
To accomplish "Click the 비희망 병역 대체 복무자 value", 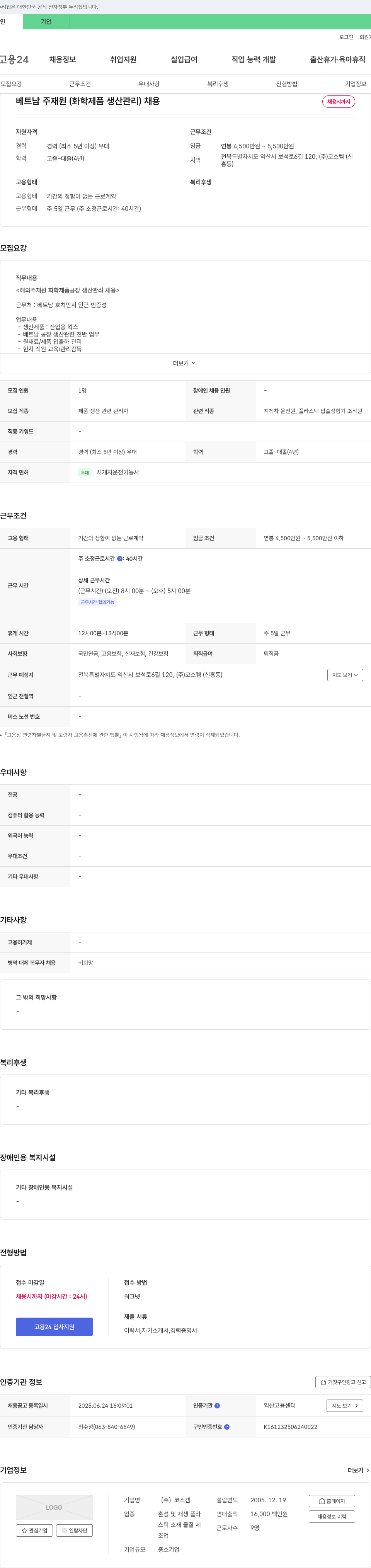I will (x=86, y=963).
